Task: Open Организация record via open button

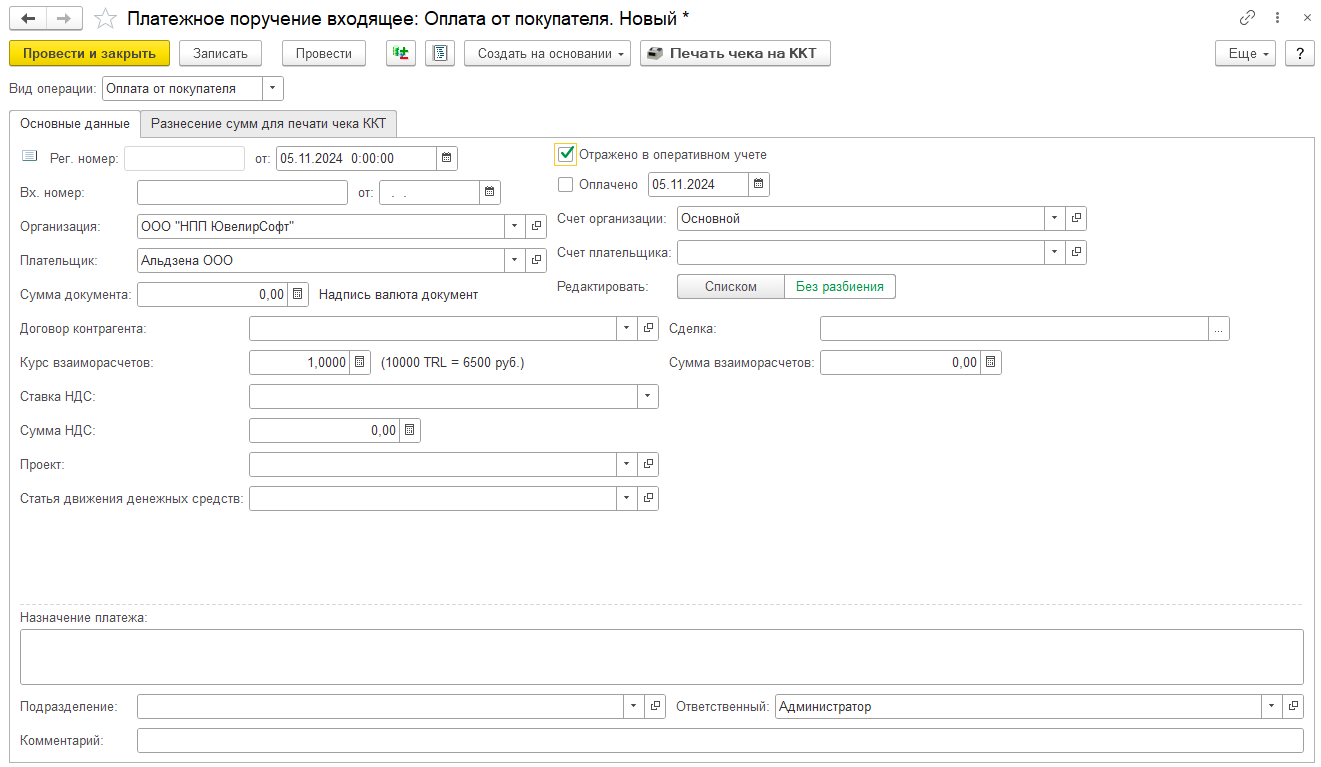Action: pyautogui.click(x=537, y=226)
